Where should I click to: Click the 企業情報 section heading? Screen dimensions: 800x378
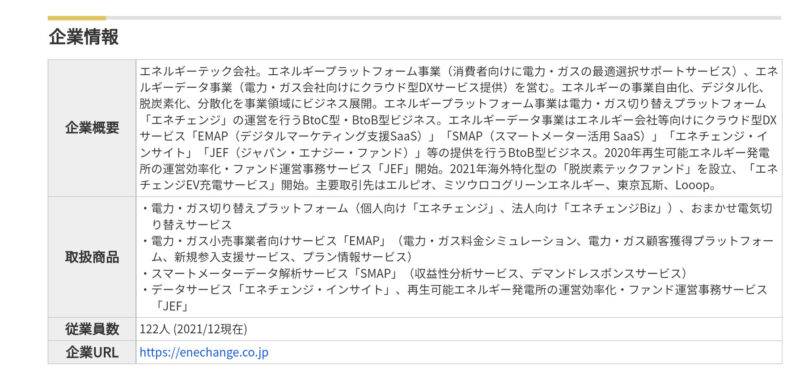pos(84,37)
